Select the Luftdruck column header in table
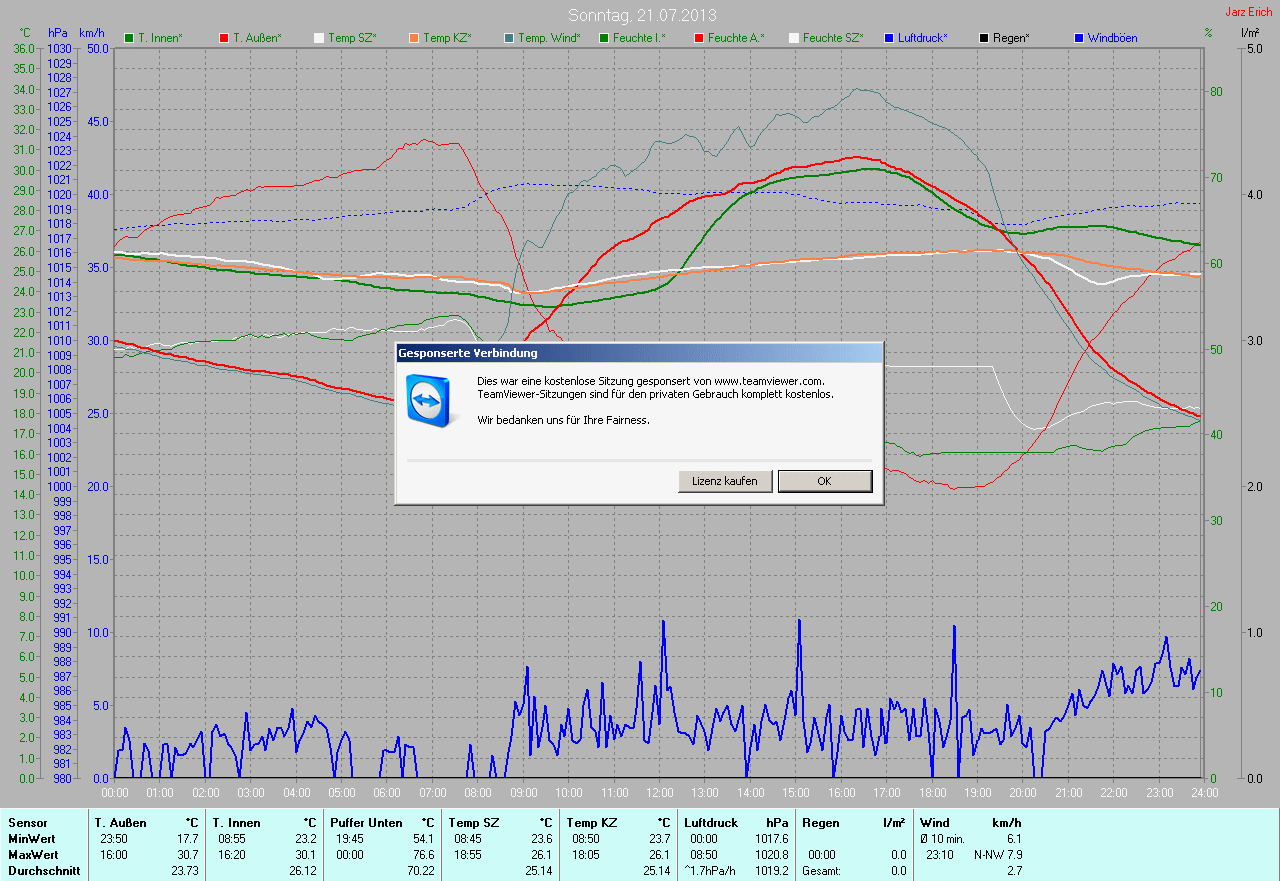Image resolution: width=1280 pixels, height=881 pixels. coord(708,823)
